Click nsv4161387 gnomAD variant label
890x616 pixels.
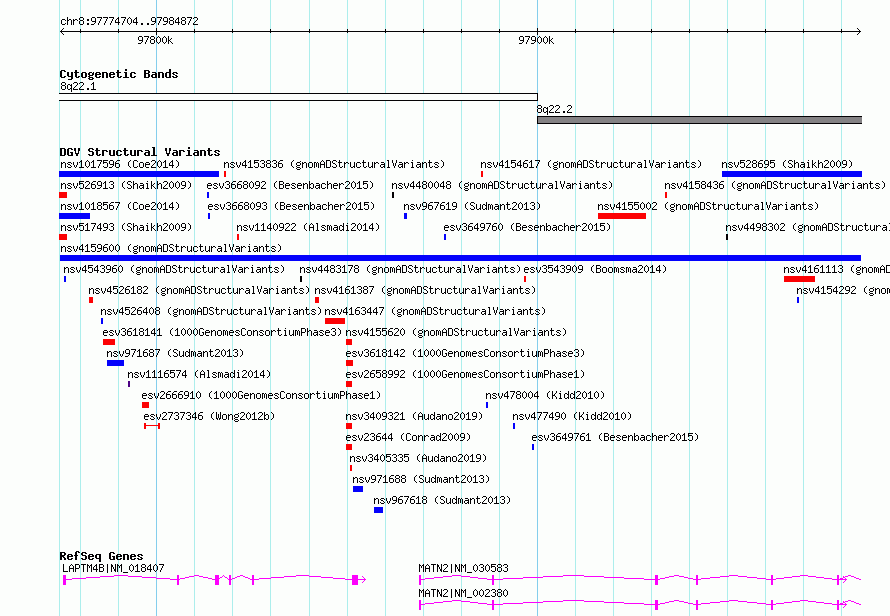point(425,290)
